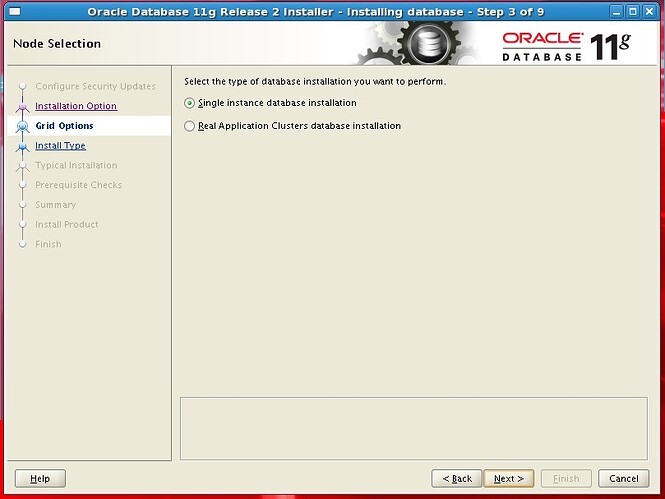The image size is (665, 499).
Task: Click the Grid Options step label
Action: point(64,126)
